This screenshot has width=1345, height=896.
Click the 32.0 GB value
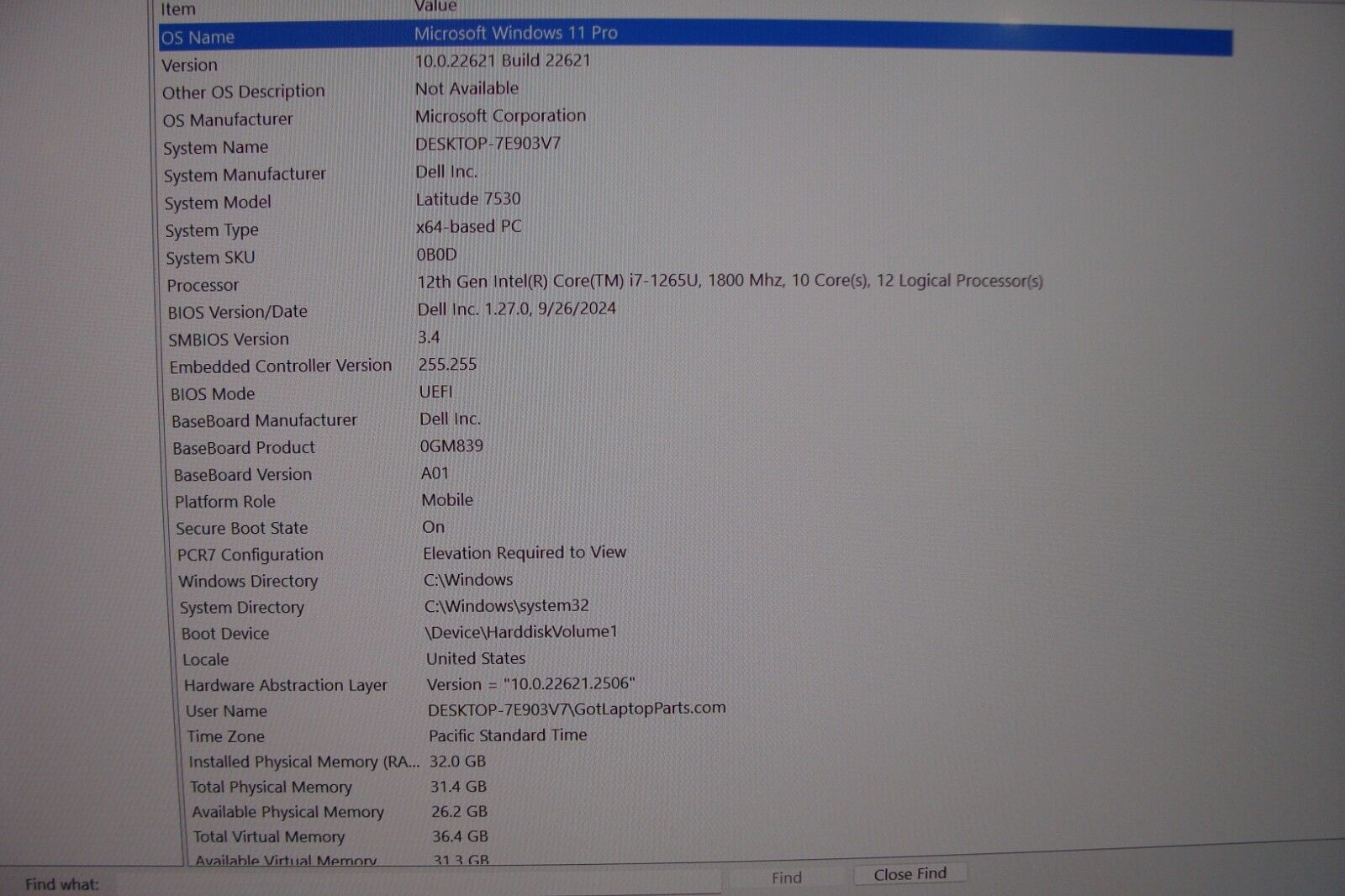click(x=457, y=761)
